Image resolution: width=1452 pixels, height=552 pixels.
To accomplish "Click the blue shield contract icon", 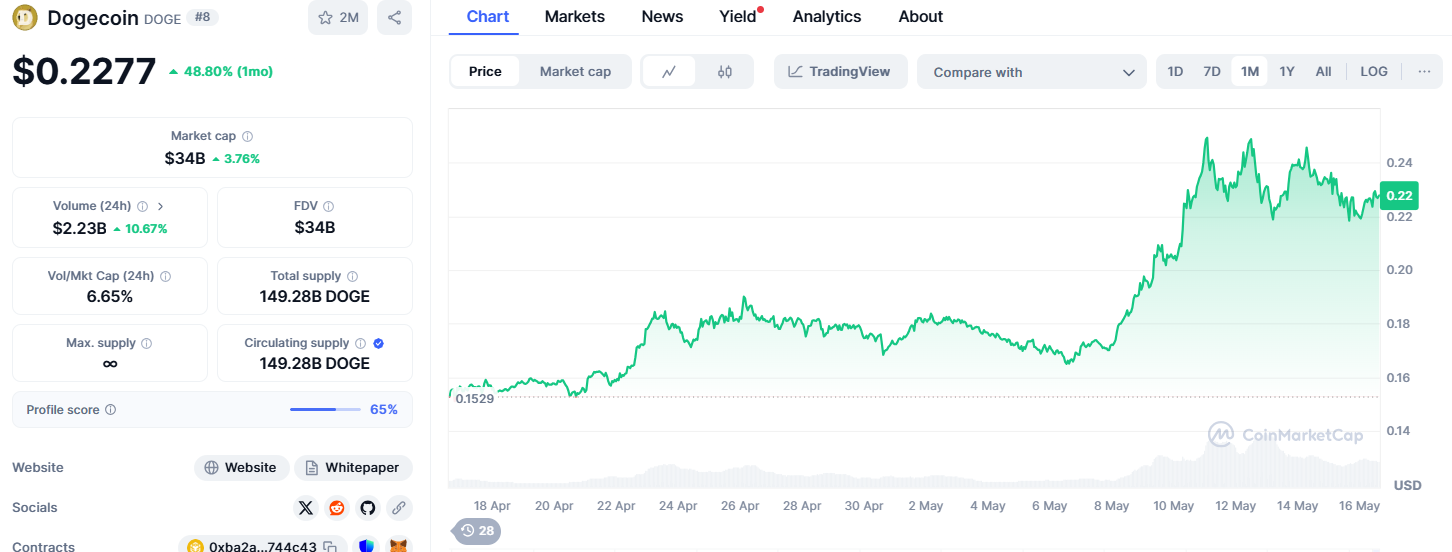I will (366, 546).
